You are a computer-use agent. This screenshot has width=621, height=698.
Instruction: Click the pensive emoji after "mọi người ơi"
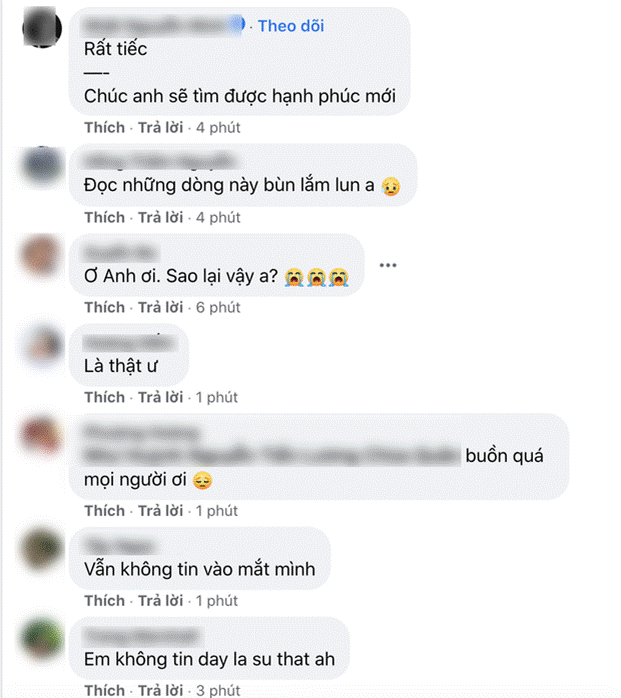click(203, 481)
